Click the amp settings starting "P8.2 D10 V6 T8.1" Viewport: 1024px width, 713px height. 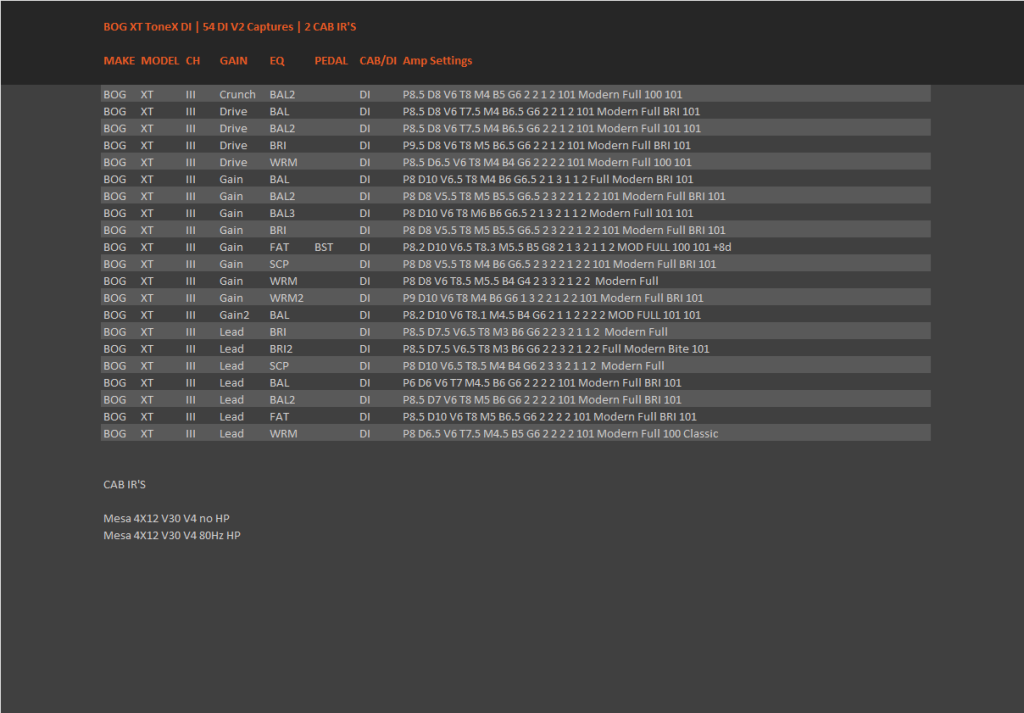552,315
